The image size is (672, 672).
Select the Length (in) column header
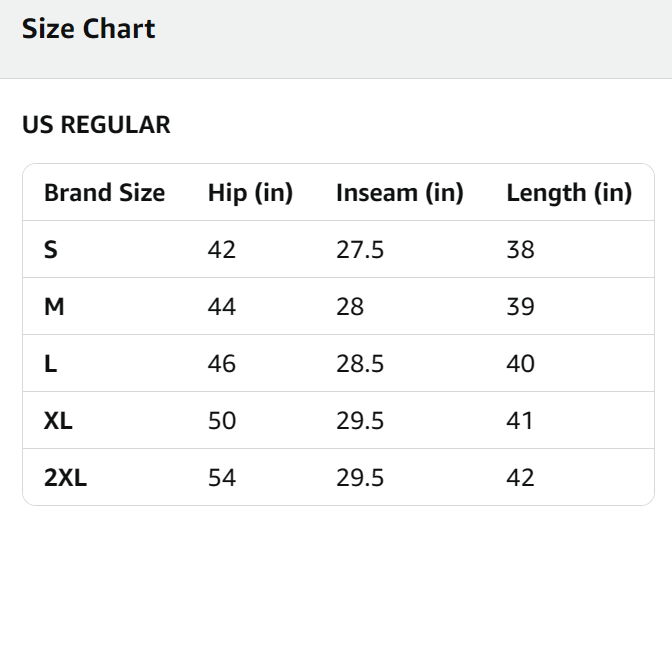point(569,193)
